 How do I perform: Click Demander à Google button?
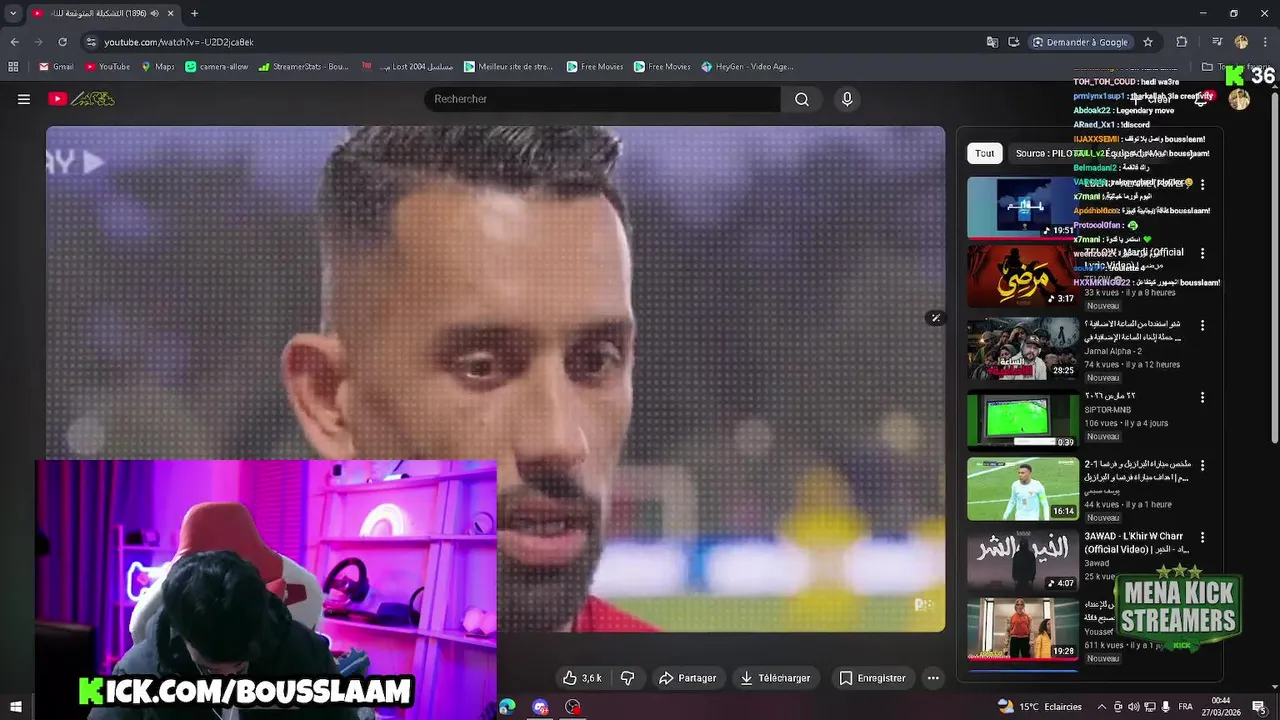click(x=1080, y=42)
